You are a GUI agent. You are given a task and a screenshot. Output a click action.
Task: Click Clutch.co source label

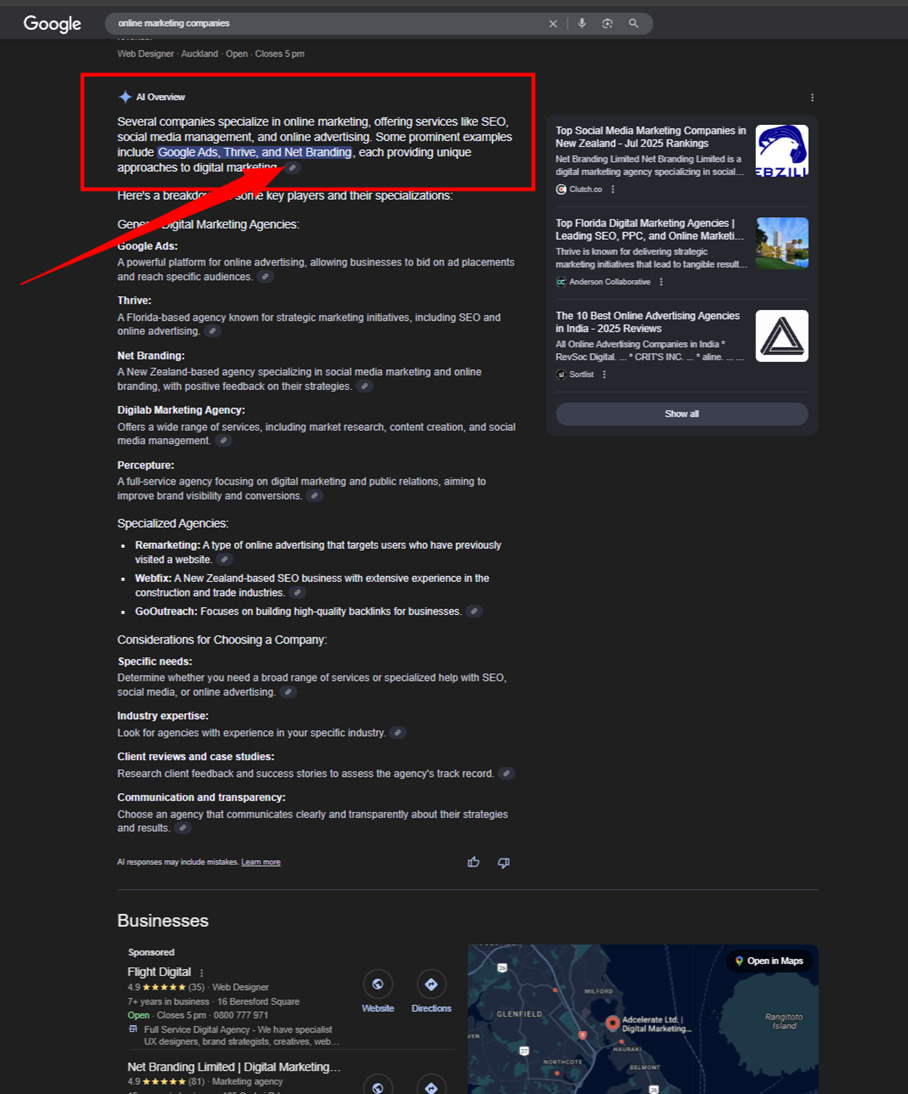tap(579, 189)
